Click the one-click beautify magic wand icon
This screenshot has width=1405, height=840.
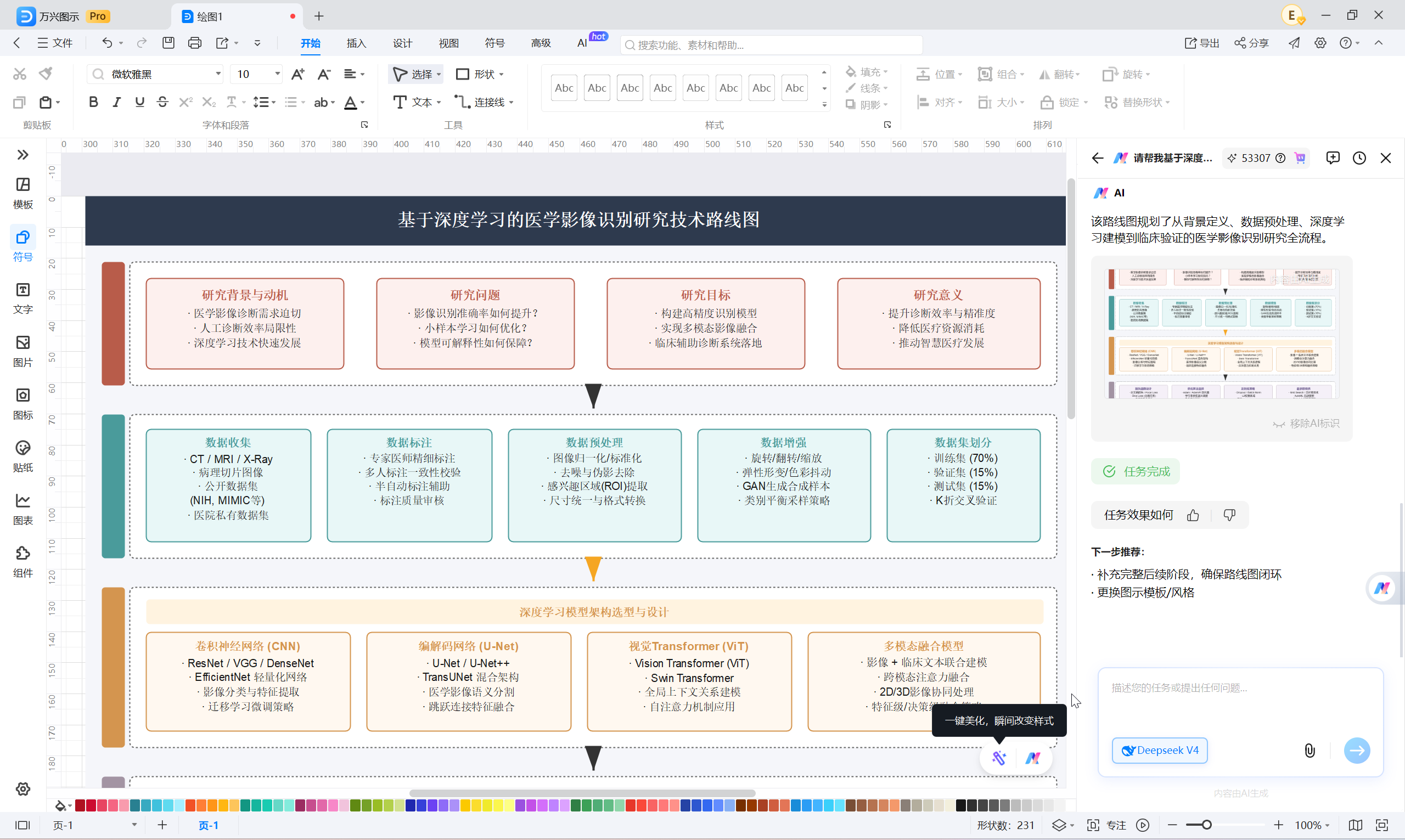coord(998,758)
